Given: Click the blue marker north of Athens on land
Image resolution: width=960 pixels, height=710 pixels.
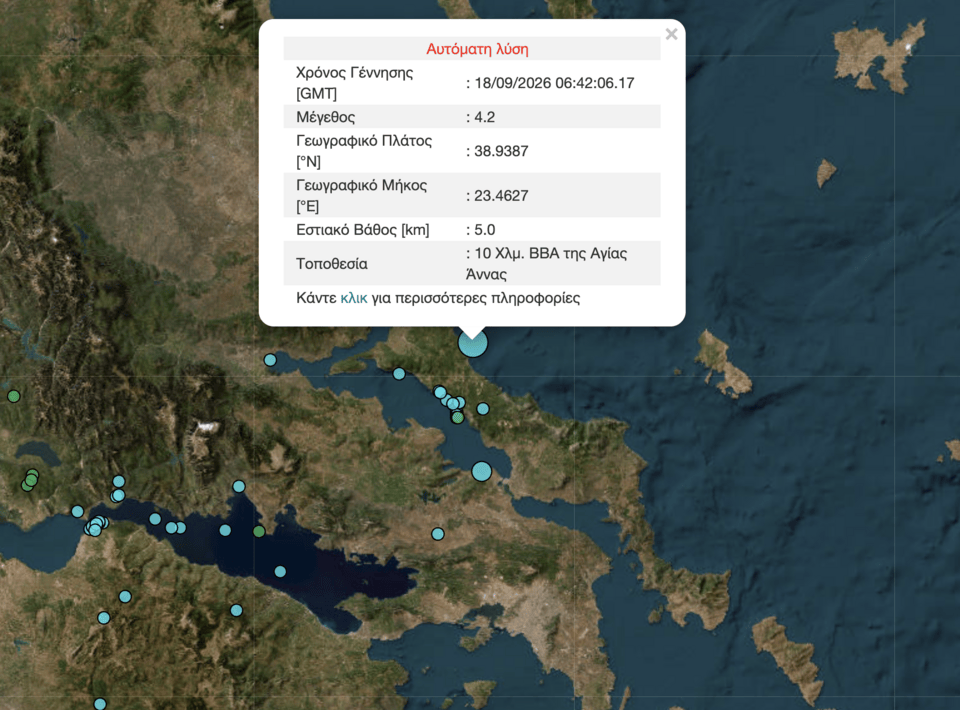Looking at the screenshot, I should coord(438,534).
